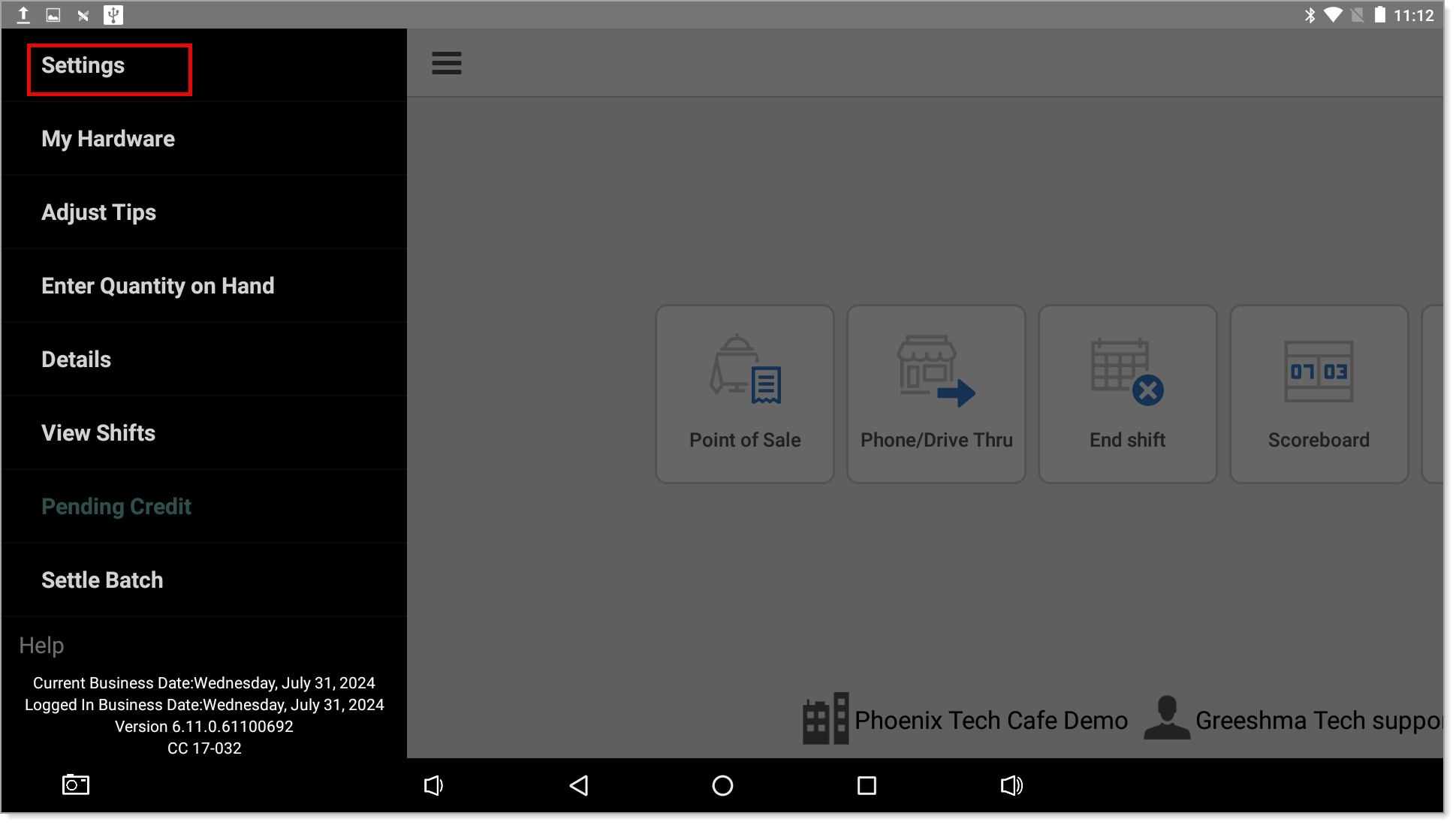The height and width of the screenshot is (825, 1456).
Task: Open Enter Quantity on Hand
Action: coord(158,285)
